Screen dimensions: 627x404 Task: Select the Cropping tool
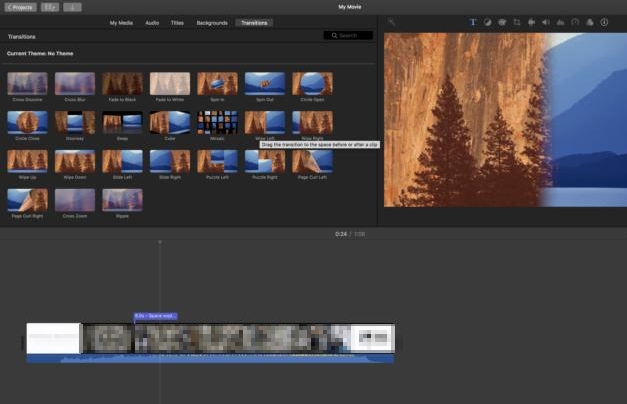tap(517, 22)
